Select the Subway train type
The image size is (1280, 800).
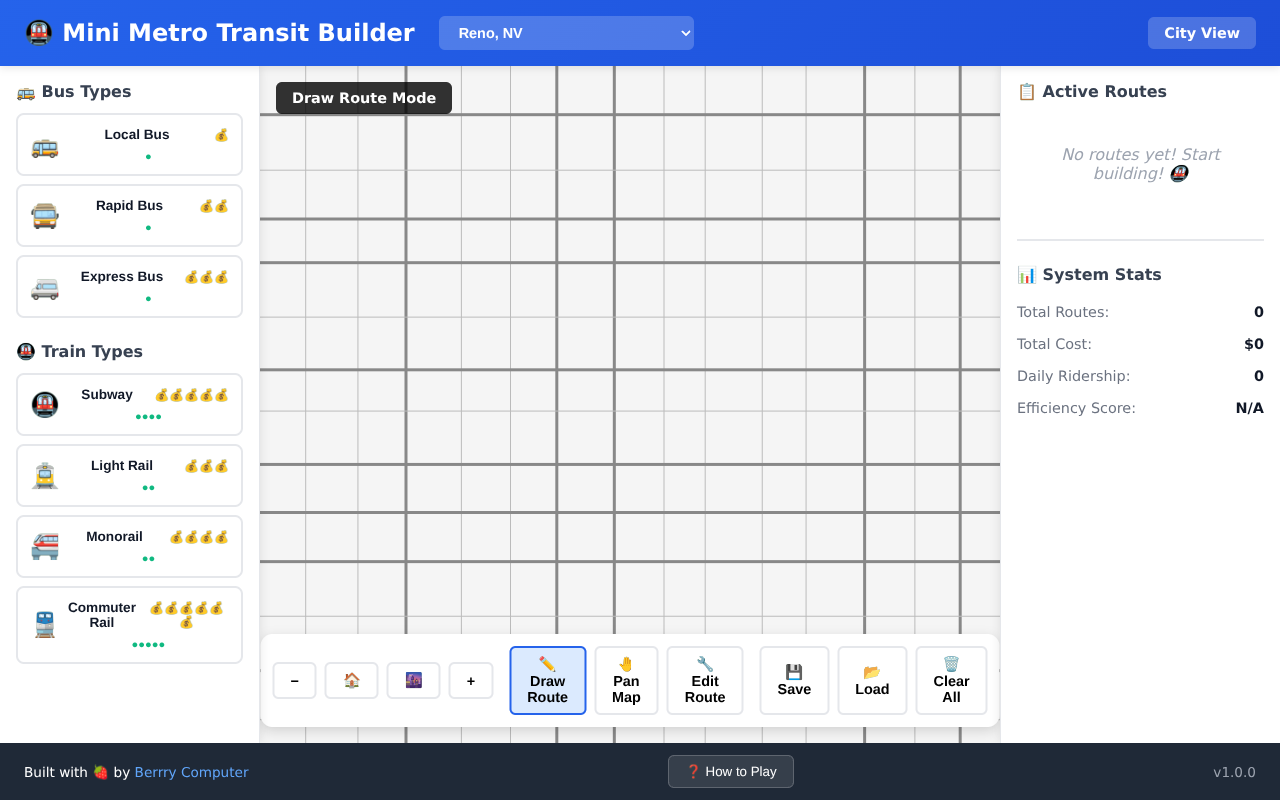click(x=128, y=404)
